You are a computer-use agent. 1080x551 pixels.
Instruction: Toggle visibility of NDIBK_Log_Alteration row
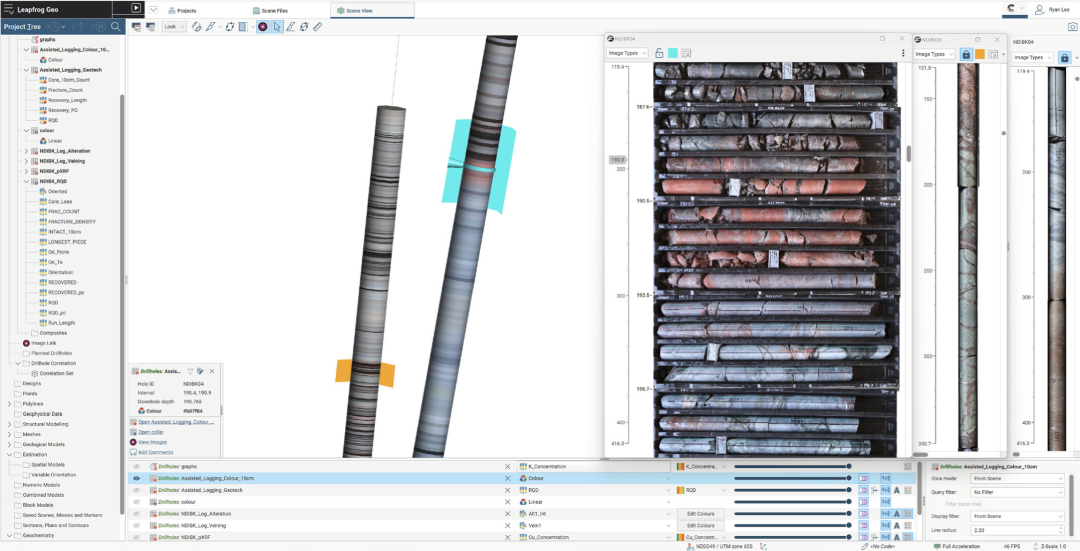click(136, 514)
